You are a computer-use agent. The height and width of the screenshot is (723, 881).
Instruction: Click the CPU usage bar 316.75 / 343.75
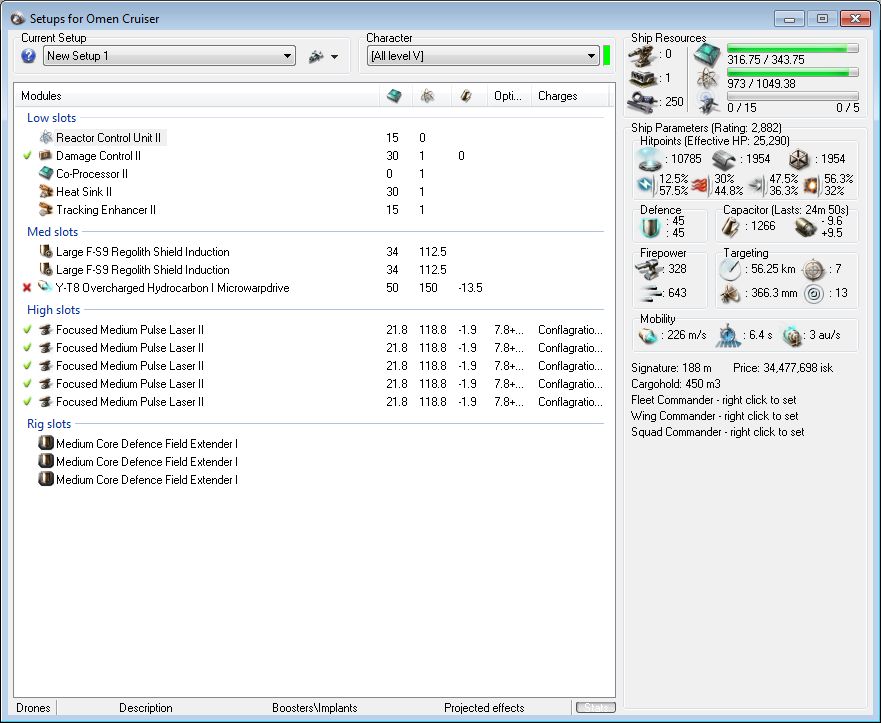pos(793,48)
